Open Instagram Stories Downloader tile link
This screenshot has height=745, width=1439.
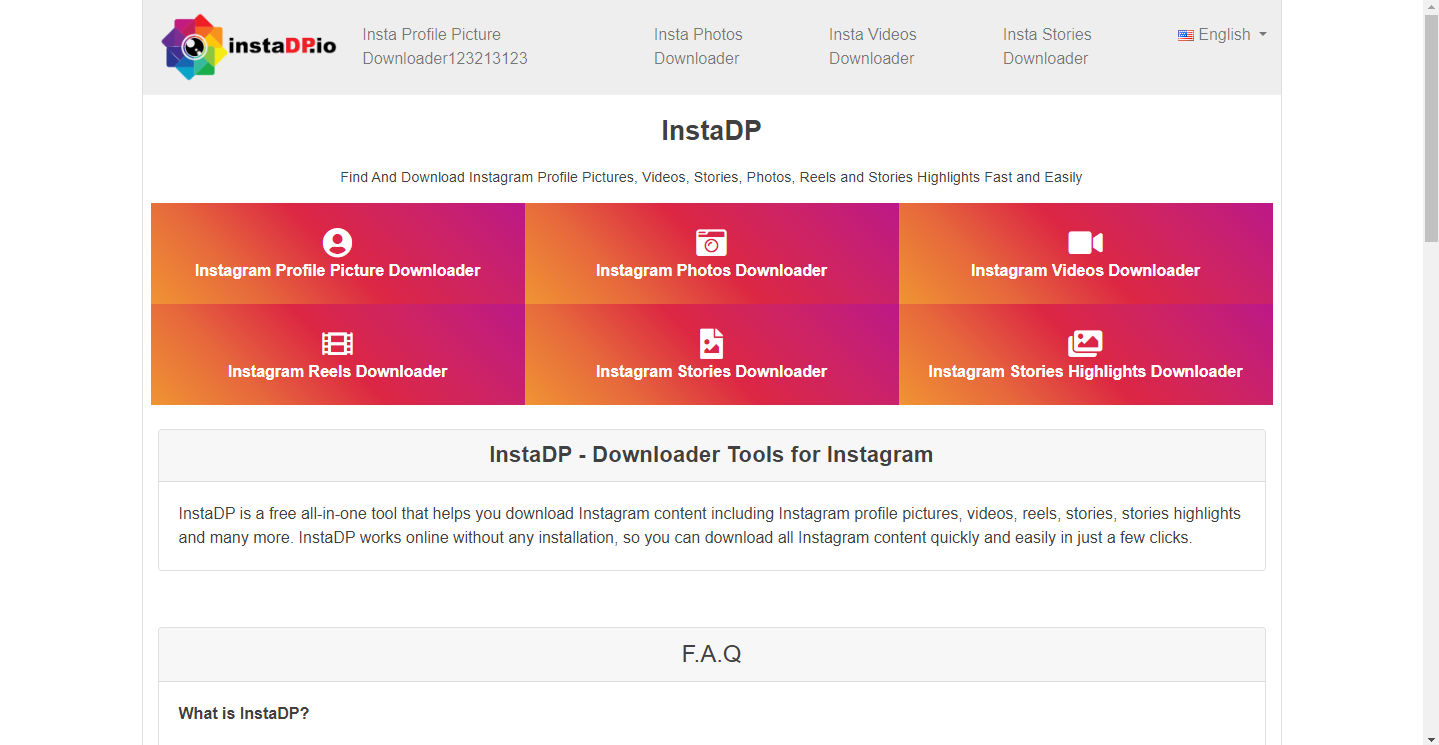(x=712, y=355)
